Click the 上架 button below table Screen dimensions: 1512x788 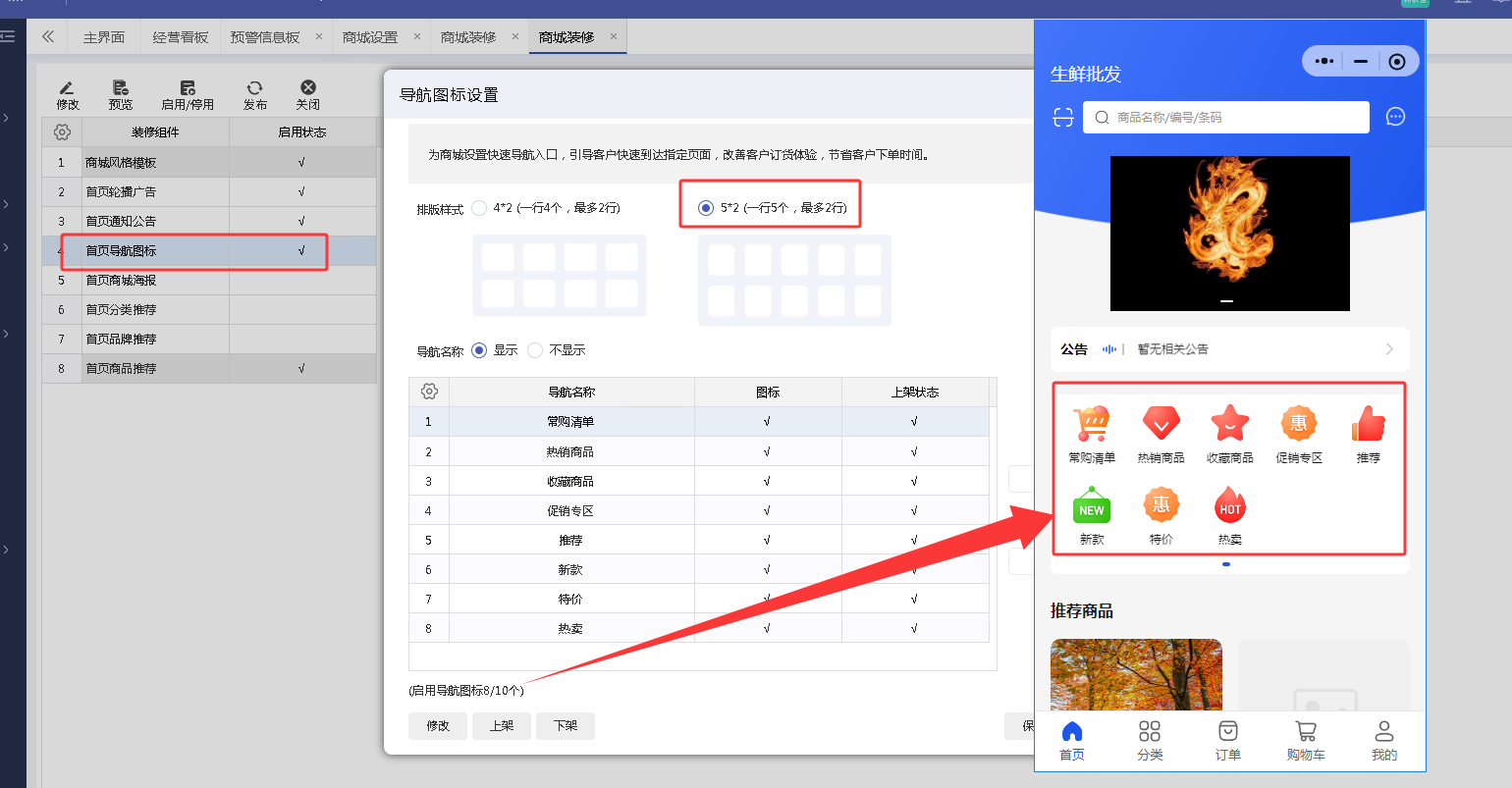point(502,726)
